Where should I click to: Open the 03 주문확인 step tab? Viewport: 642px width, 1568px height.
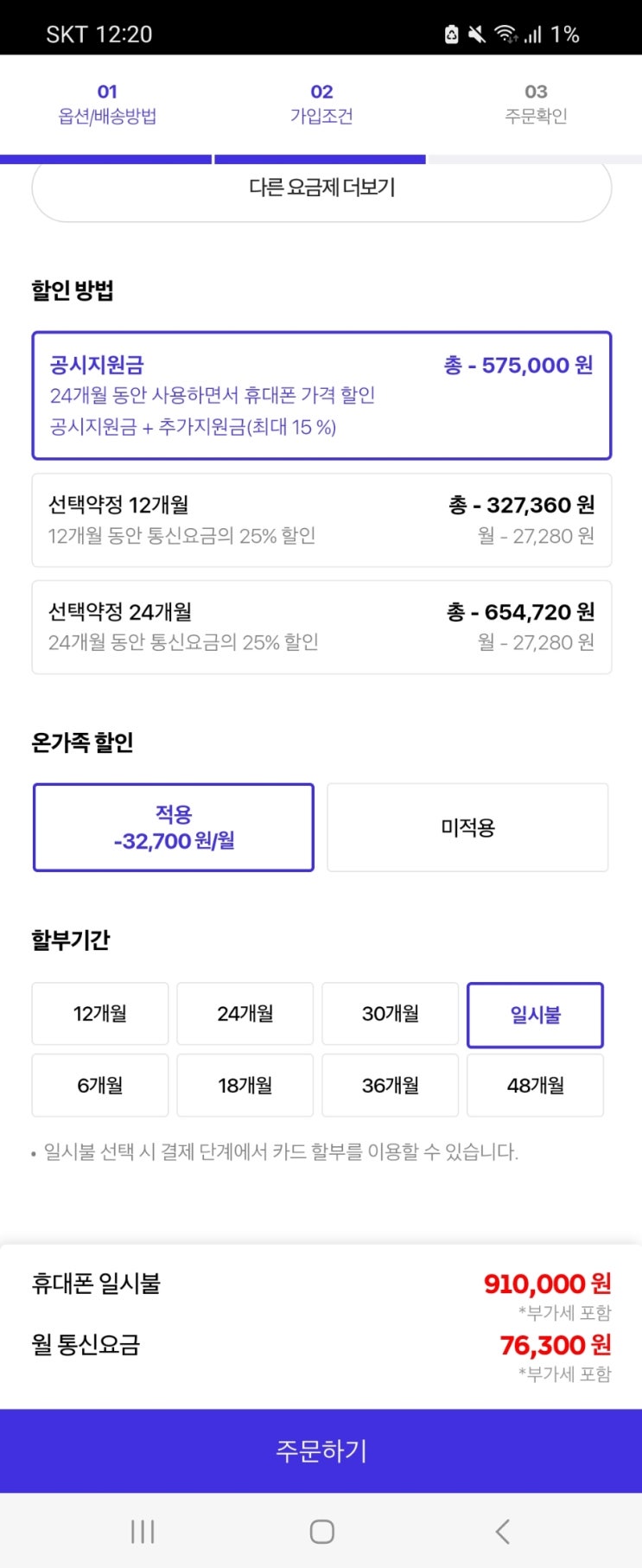(x=536, y=104)
